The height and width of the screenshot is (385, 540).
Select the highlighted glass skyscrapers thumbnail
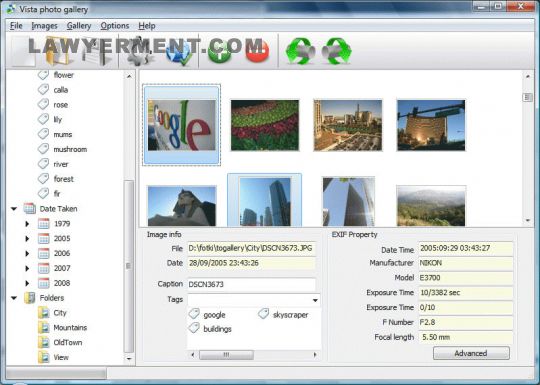point(264,201)
